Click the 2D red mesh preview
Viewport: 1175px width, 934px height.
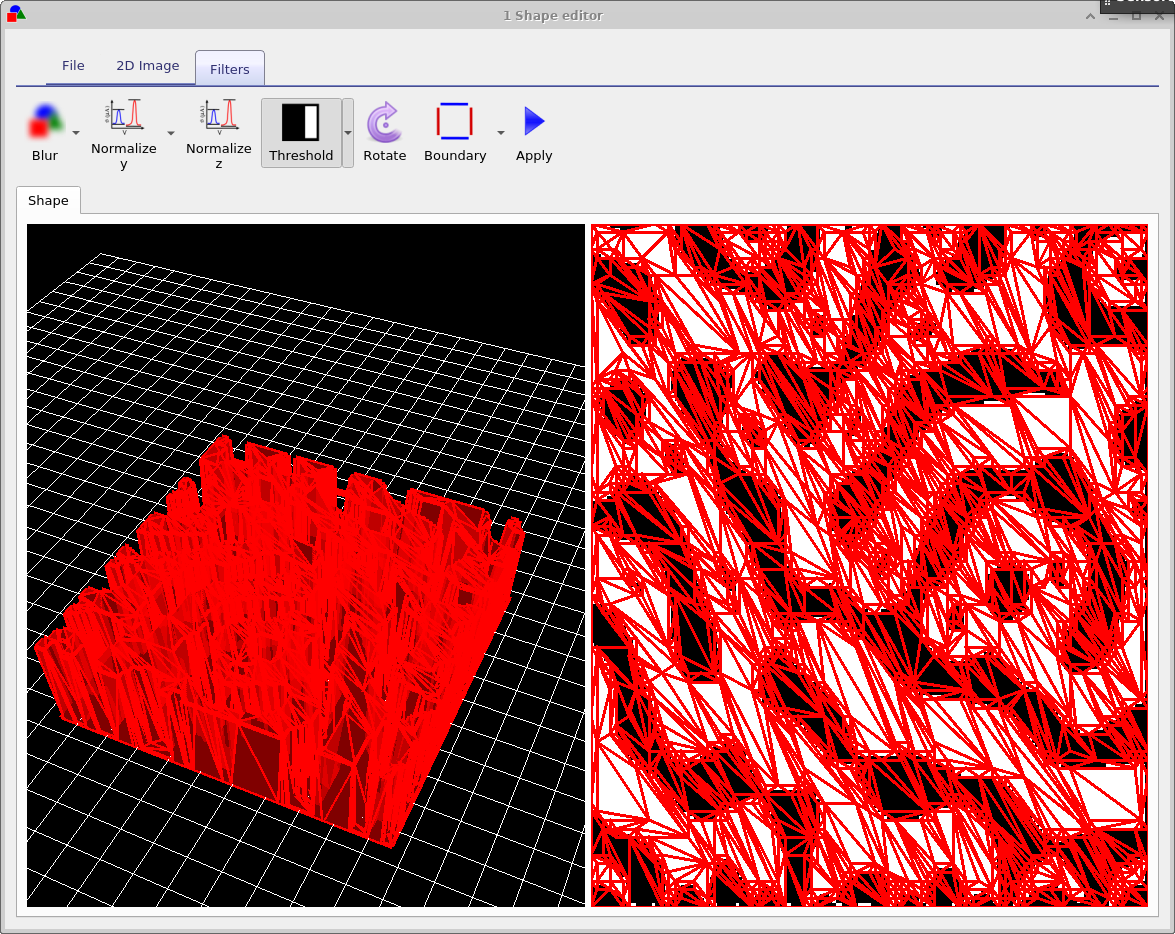(869, 565)
